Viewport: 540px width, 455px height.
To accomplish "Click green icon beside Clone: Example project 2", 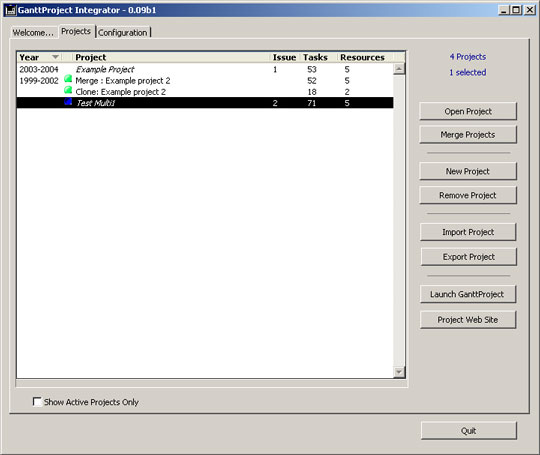I will coord(68,91).
